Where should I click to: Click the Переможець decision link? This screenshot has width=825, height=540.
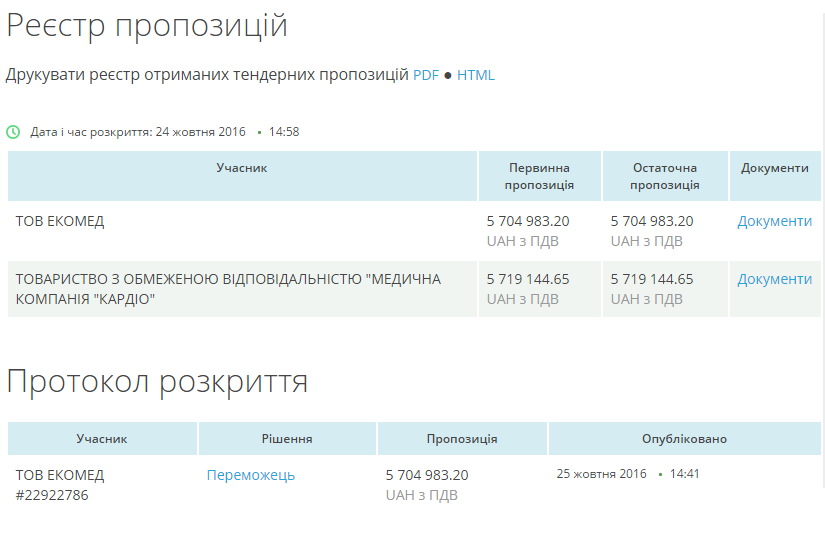click(251, 475)
